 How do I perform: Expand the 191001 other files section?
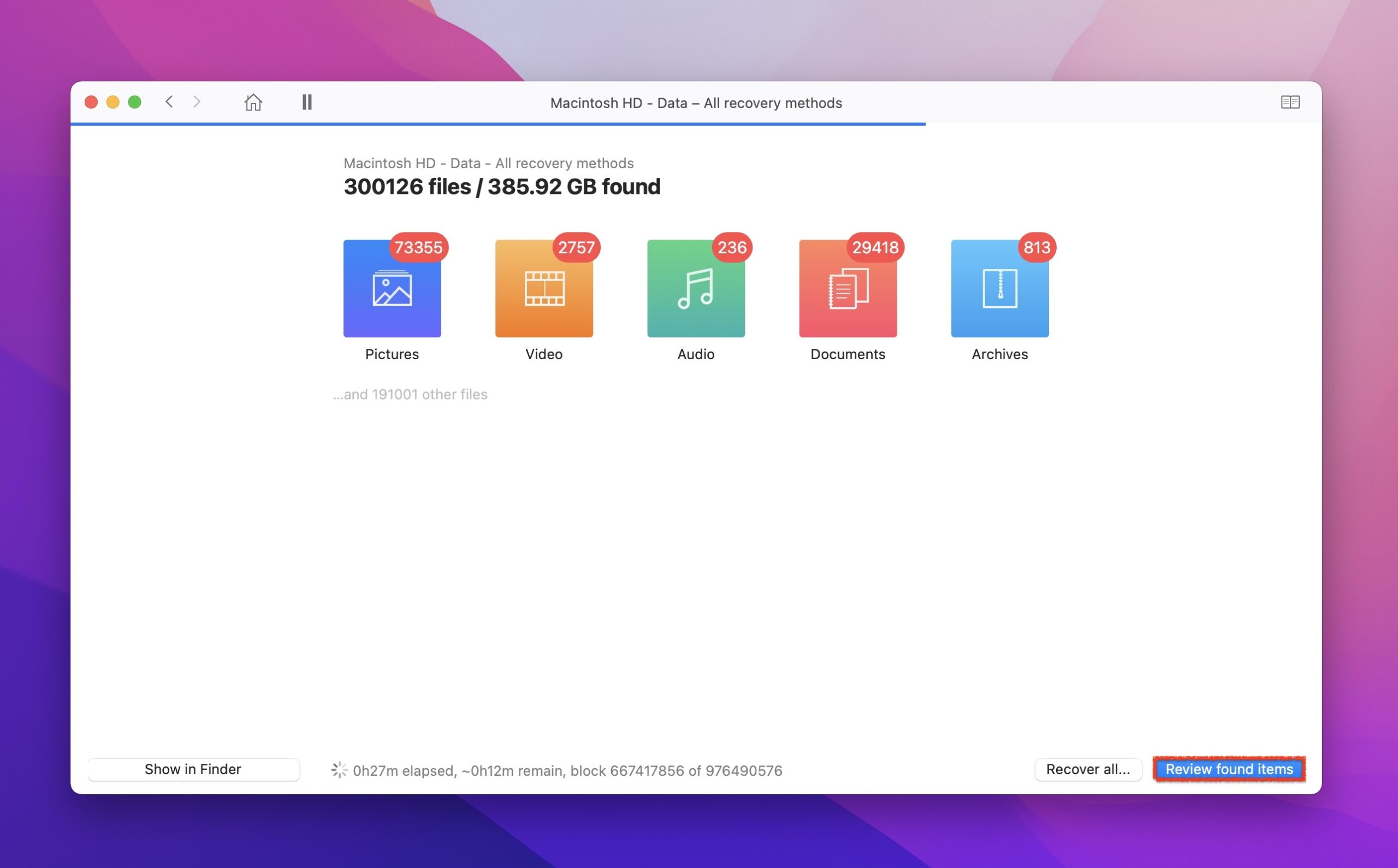click(x=411, y=393)
